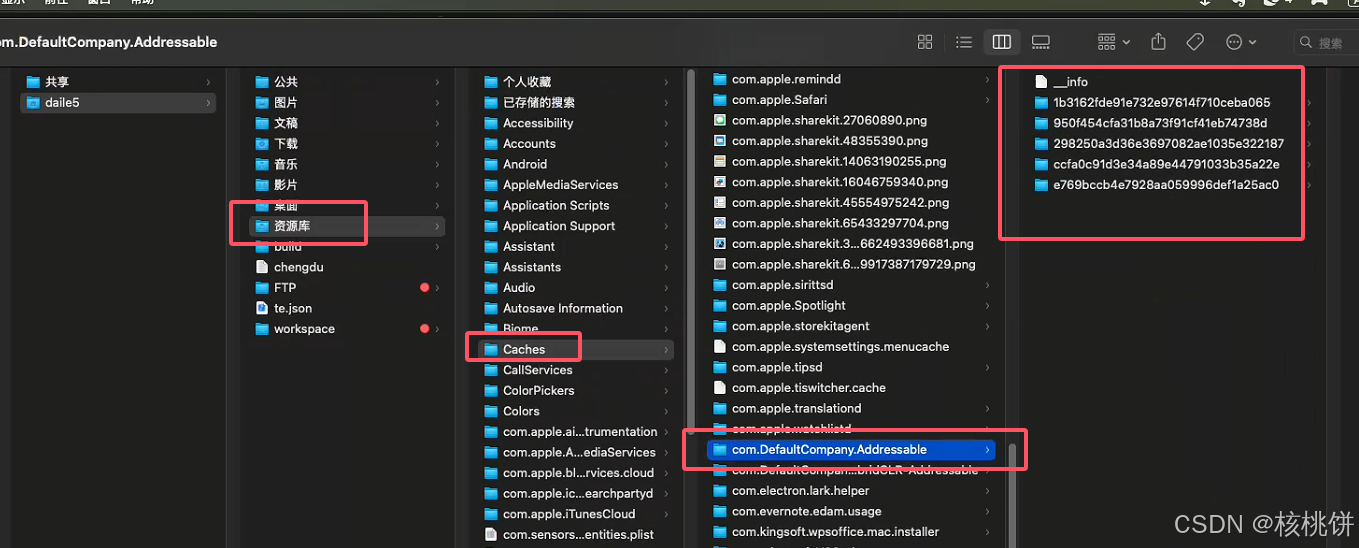Click the red tag dot beside FTP
Screen dimensions: 1359x548
pos(424,288)
